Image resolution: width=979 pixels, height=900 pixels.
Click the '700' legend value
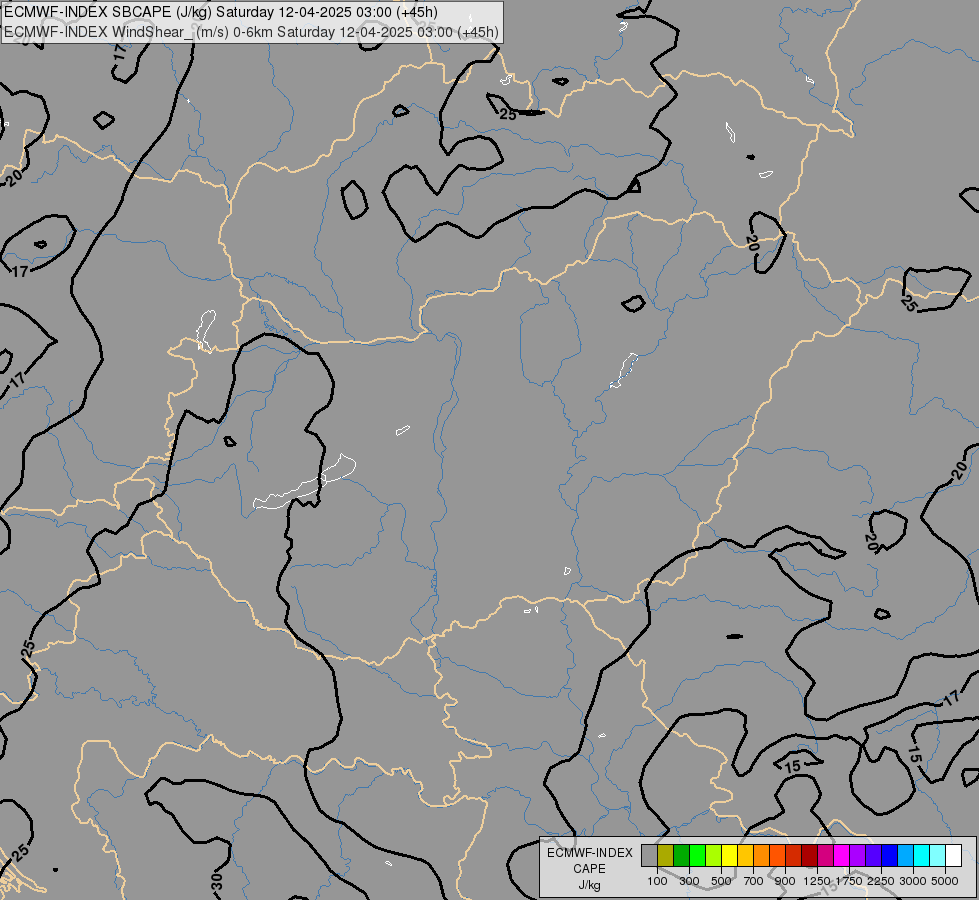(754, 881)
